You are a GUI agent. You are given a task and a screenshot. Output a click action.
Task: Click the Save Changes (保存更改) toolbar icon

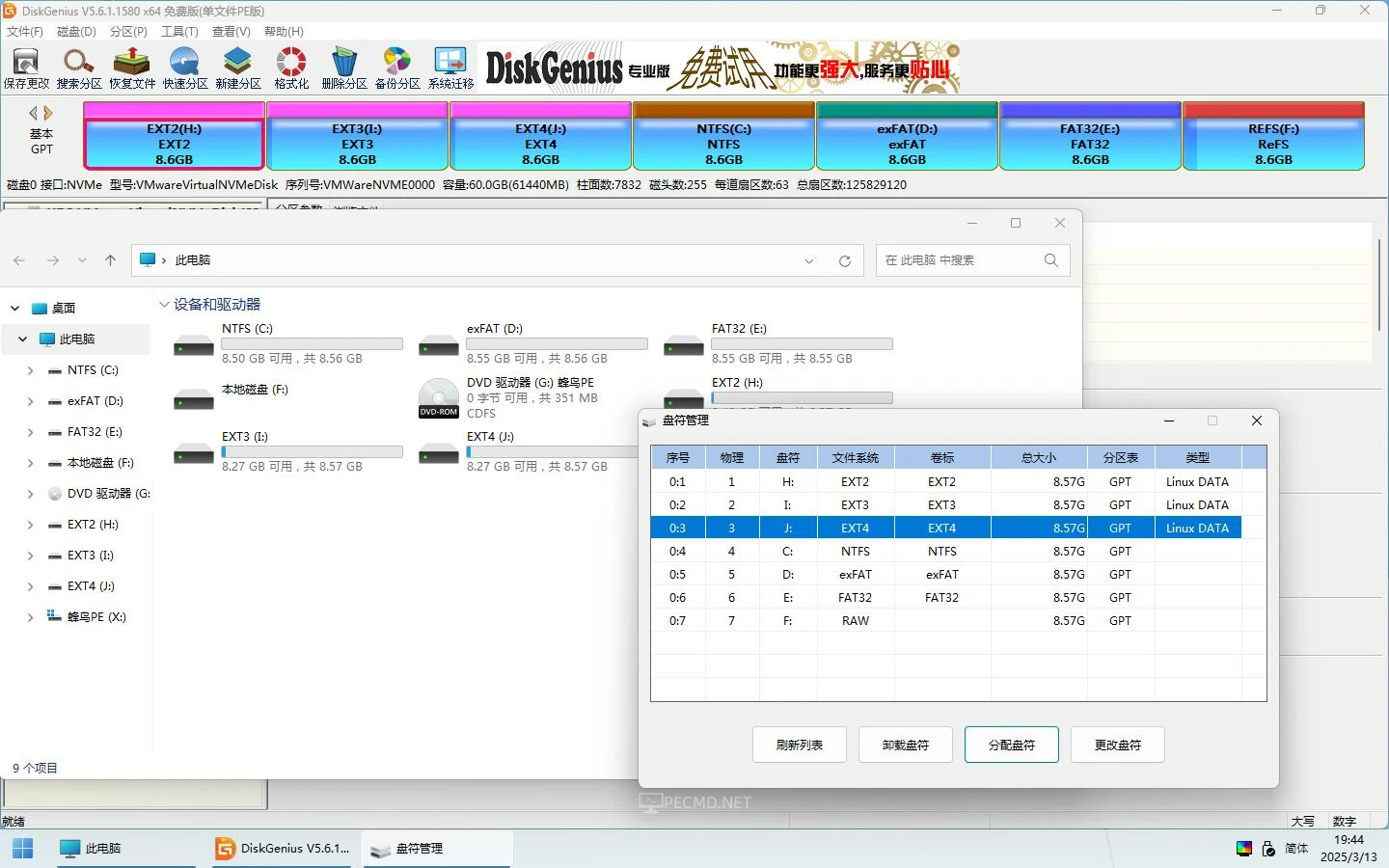pyautogui.click(x=26, y=68)
